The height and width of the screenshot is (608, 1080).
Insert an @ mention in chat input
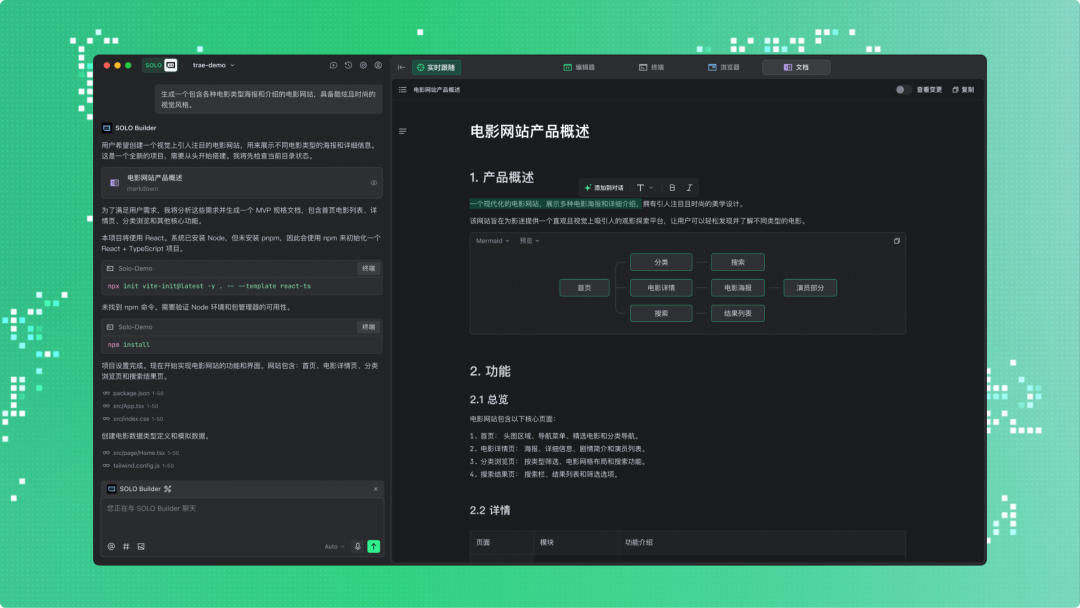112,547
